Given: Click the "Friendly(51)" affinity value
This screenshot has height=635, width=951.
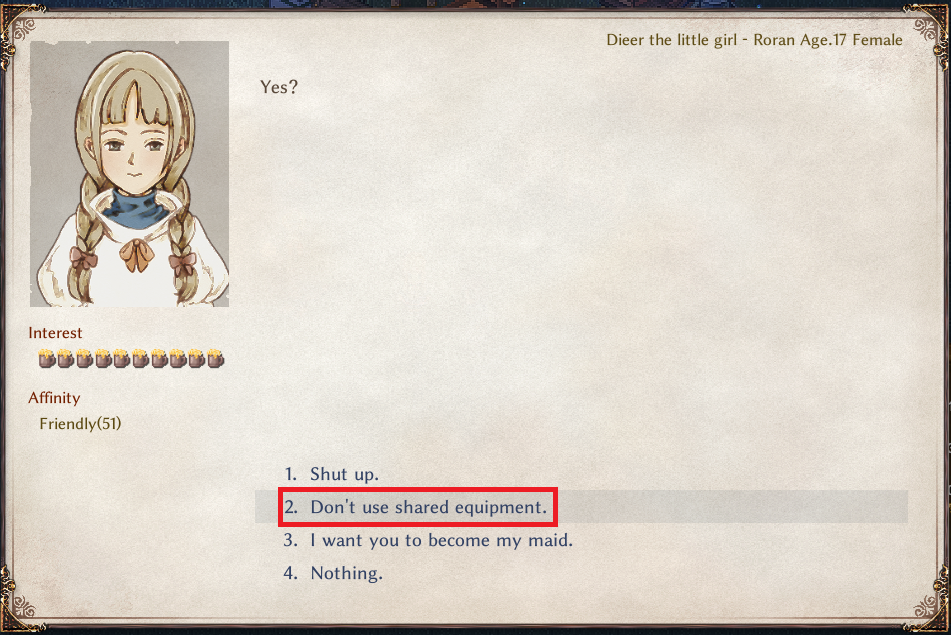Looking at the screenshot, I should [x=80, y=423].
